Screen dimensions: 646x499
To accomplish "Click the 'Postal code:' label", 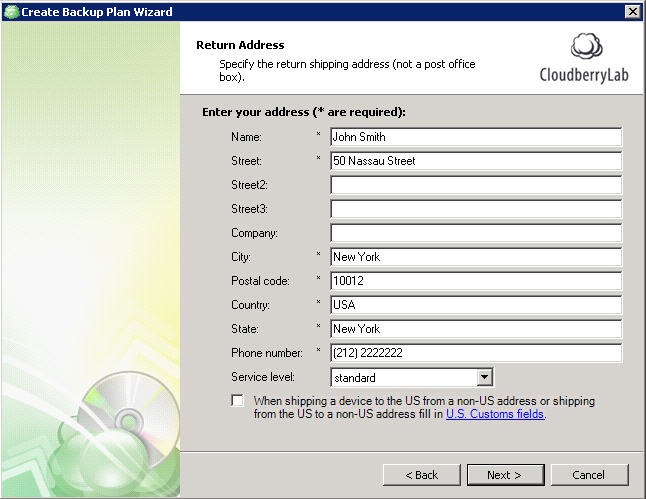I will pyautogui.click(x=260, y=281).
